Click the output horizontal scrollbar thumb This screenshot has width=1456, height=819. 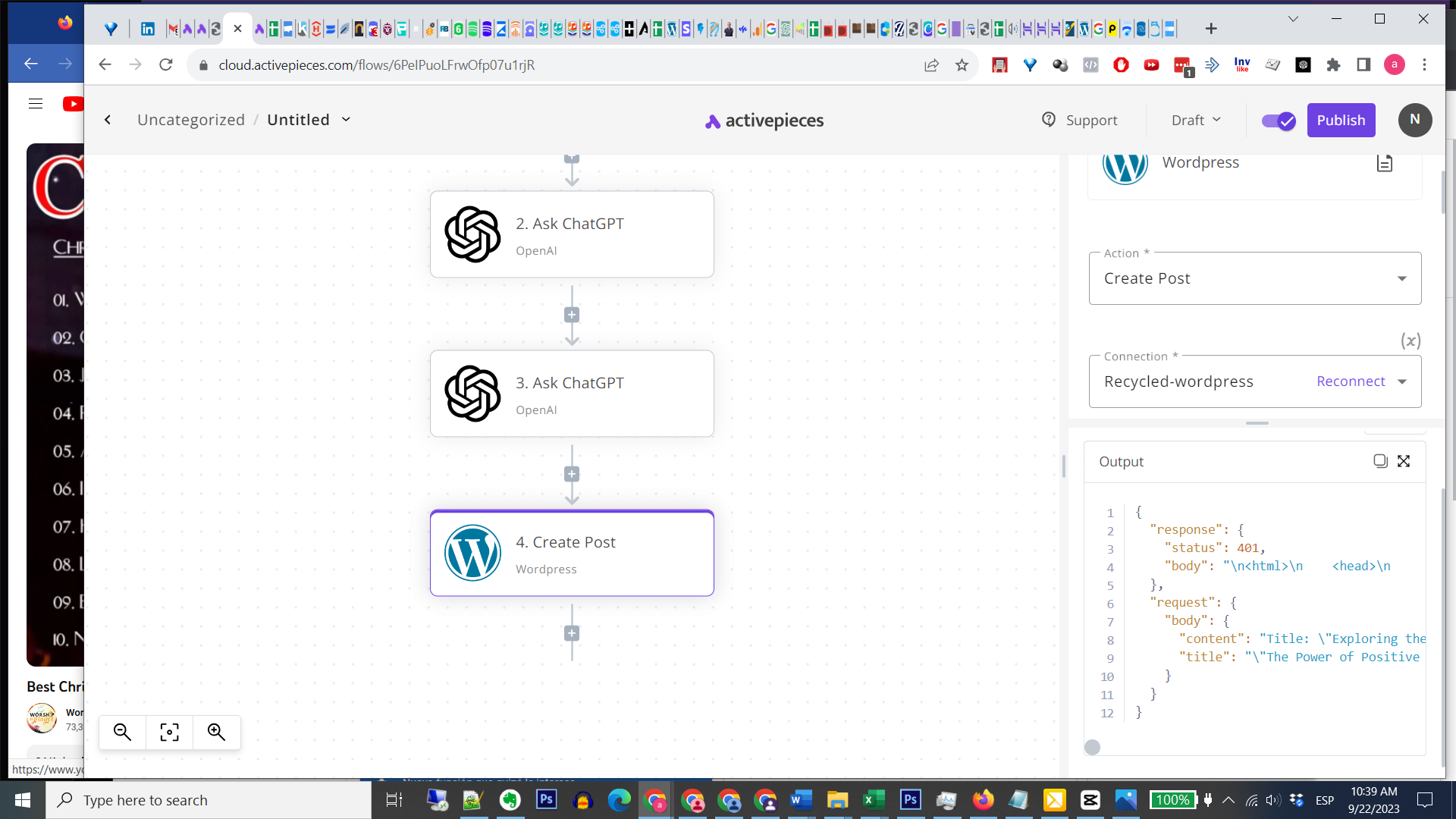pos(1092,748)
